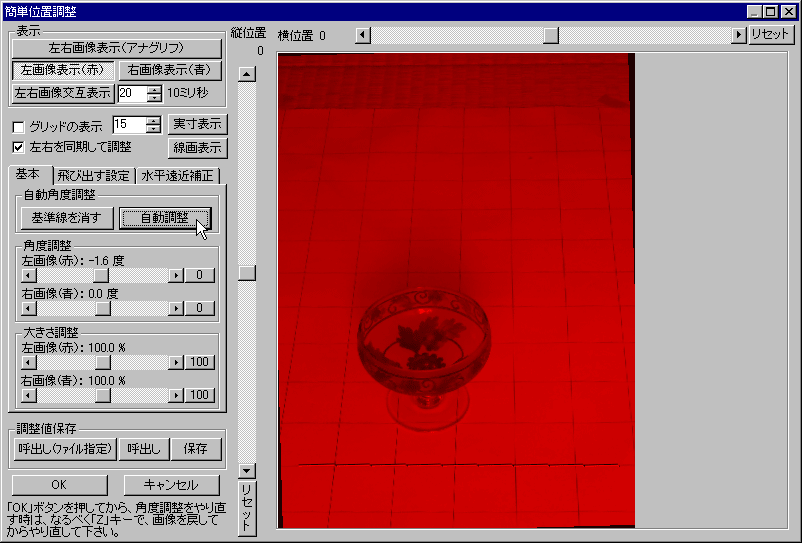Image resolution: width=802 pixels, height=543 pixels.
Task: Open the 飛び出す設定 tab
Action: [x=93, y=176]
